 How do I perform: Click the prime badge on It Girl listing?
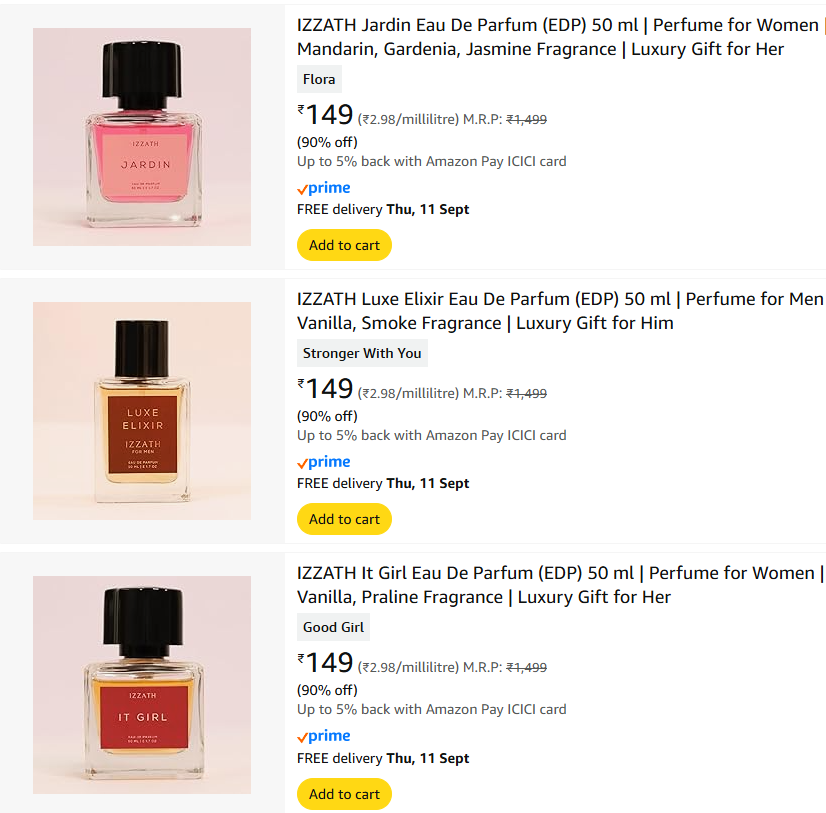pos(323,736)
